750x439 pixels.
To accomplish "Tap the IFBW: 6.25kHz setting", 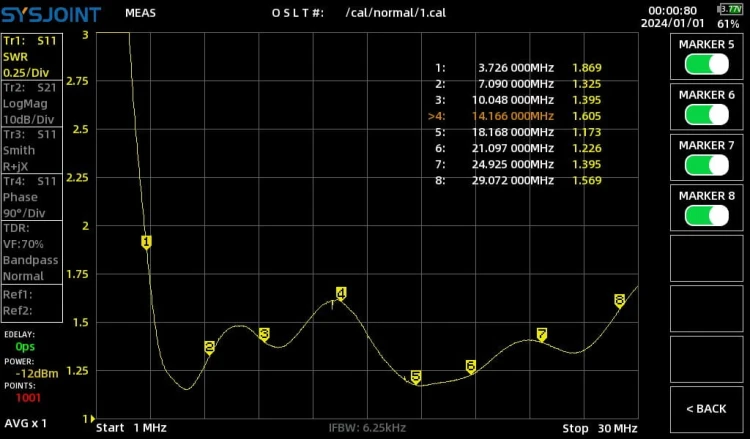I will coord(367,428).
